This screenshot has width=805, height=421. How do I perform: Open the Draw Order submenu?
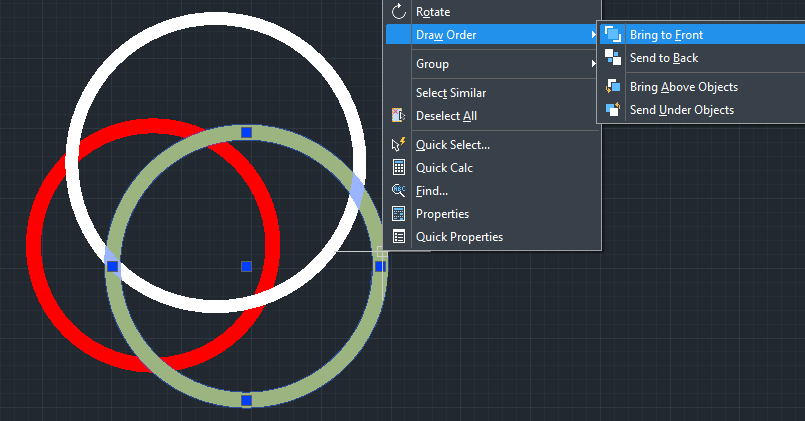(x=493, y=34)
